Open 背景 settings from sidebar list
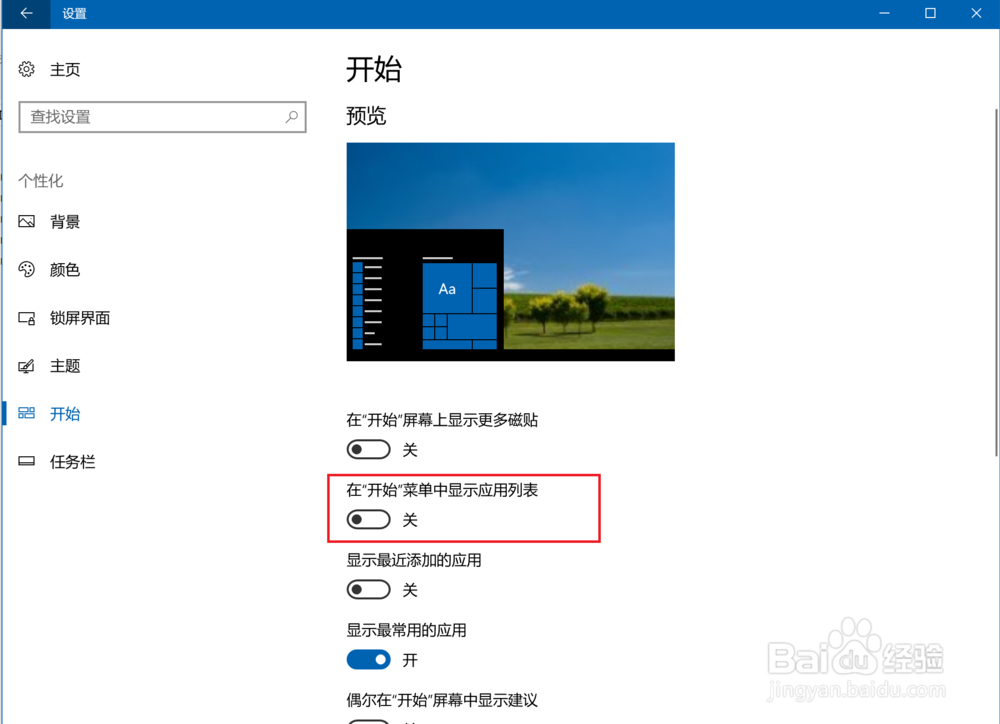The width and height of the screenshot is (1000, 724). (64, 222)
